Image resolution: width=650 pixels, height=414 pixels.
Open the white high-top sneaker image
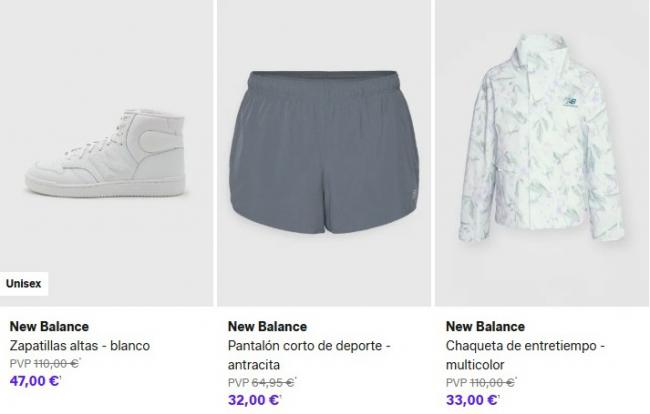105,153
